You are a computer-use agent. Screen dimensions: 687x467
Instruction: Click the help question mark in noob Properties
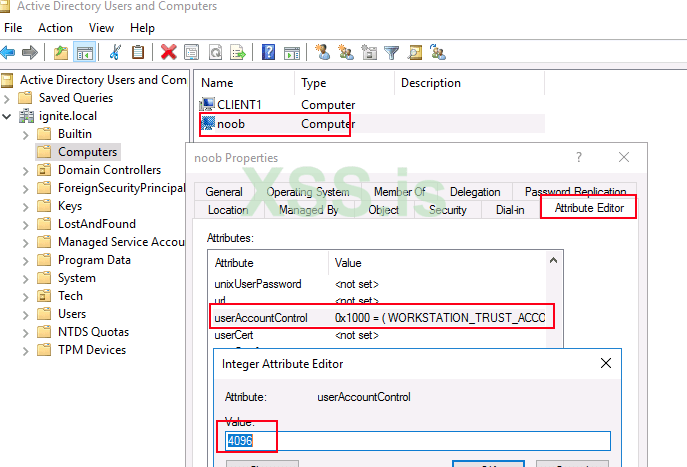click(579, 157)
